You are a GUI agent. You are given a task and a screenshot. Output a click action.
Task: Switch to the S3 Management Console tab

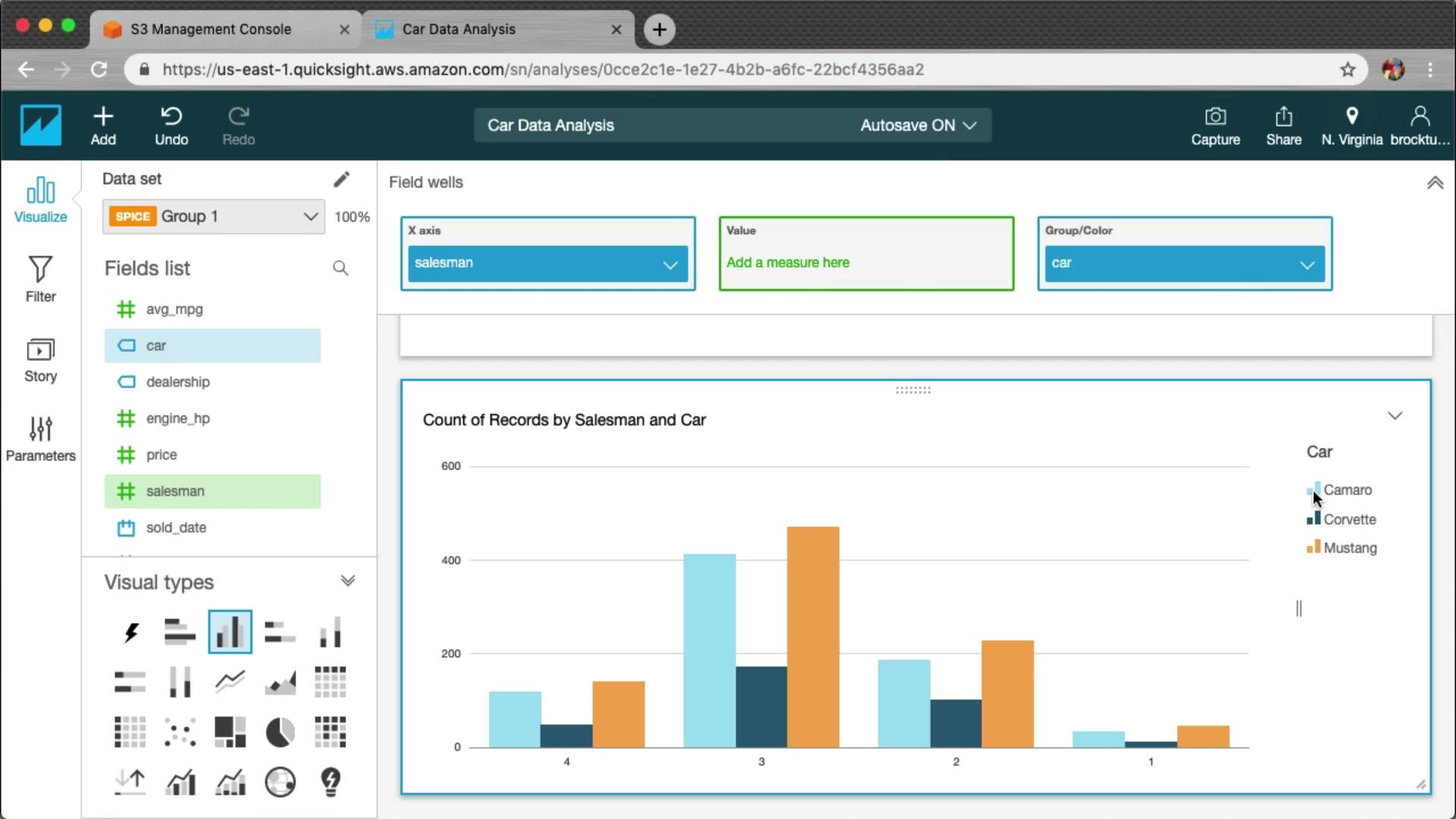point(211,29)
